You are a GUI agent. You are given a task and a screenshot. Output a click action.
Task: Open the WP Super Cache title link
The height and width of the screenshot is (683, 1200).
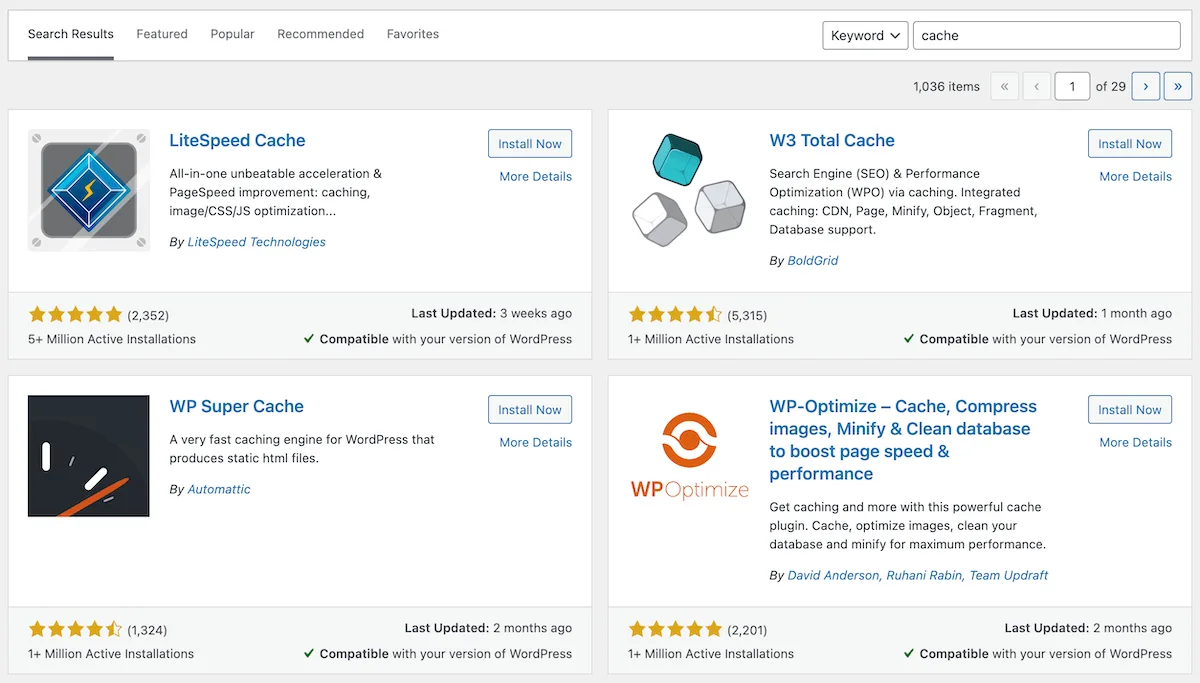coord(236,407)
